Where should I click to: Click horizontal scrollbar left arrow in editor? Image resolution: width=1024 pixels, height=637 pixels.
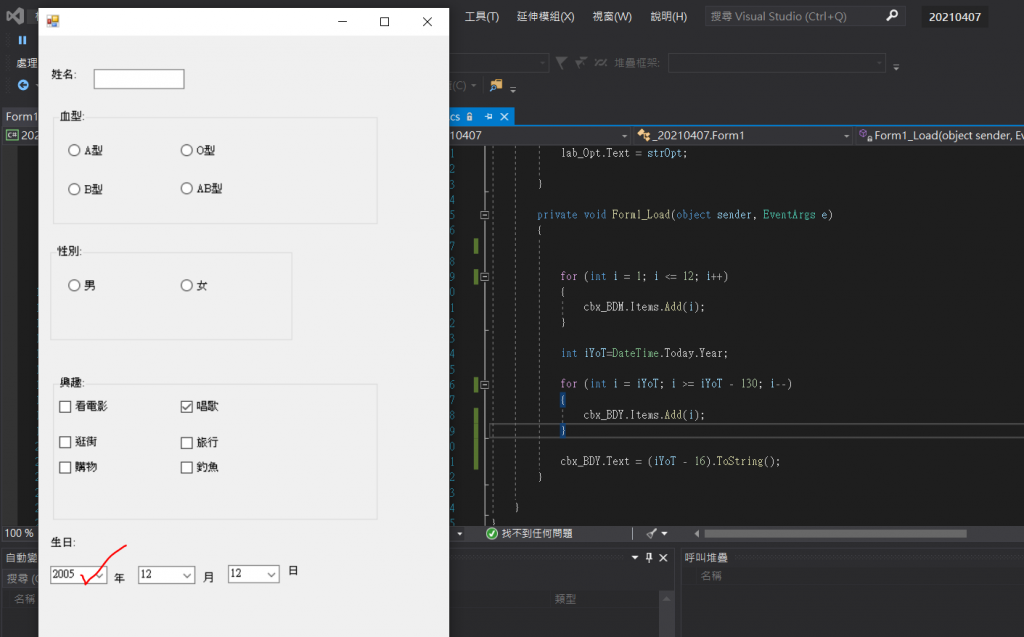697,534
